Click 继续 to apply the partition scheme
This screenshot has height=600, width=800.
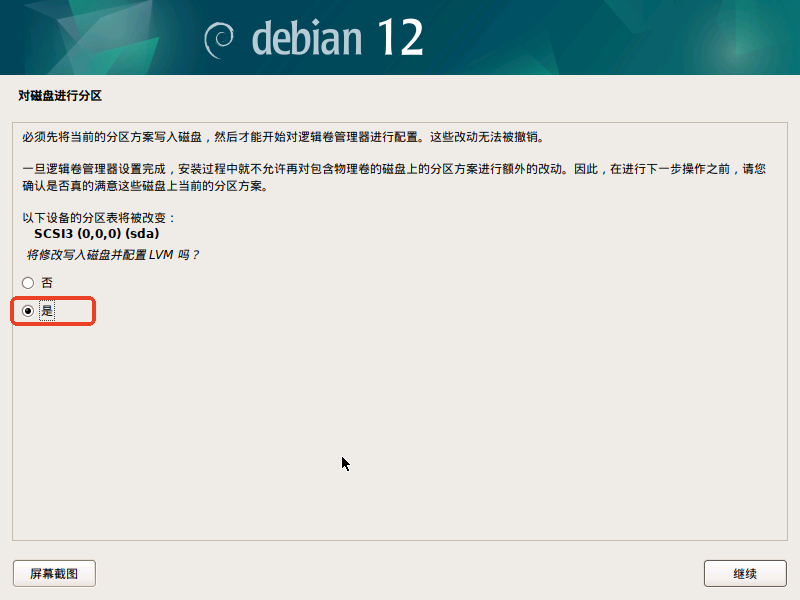click(x=744, y=573)
